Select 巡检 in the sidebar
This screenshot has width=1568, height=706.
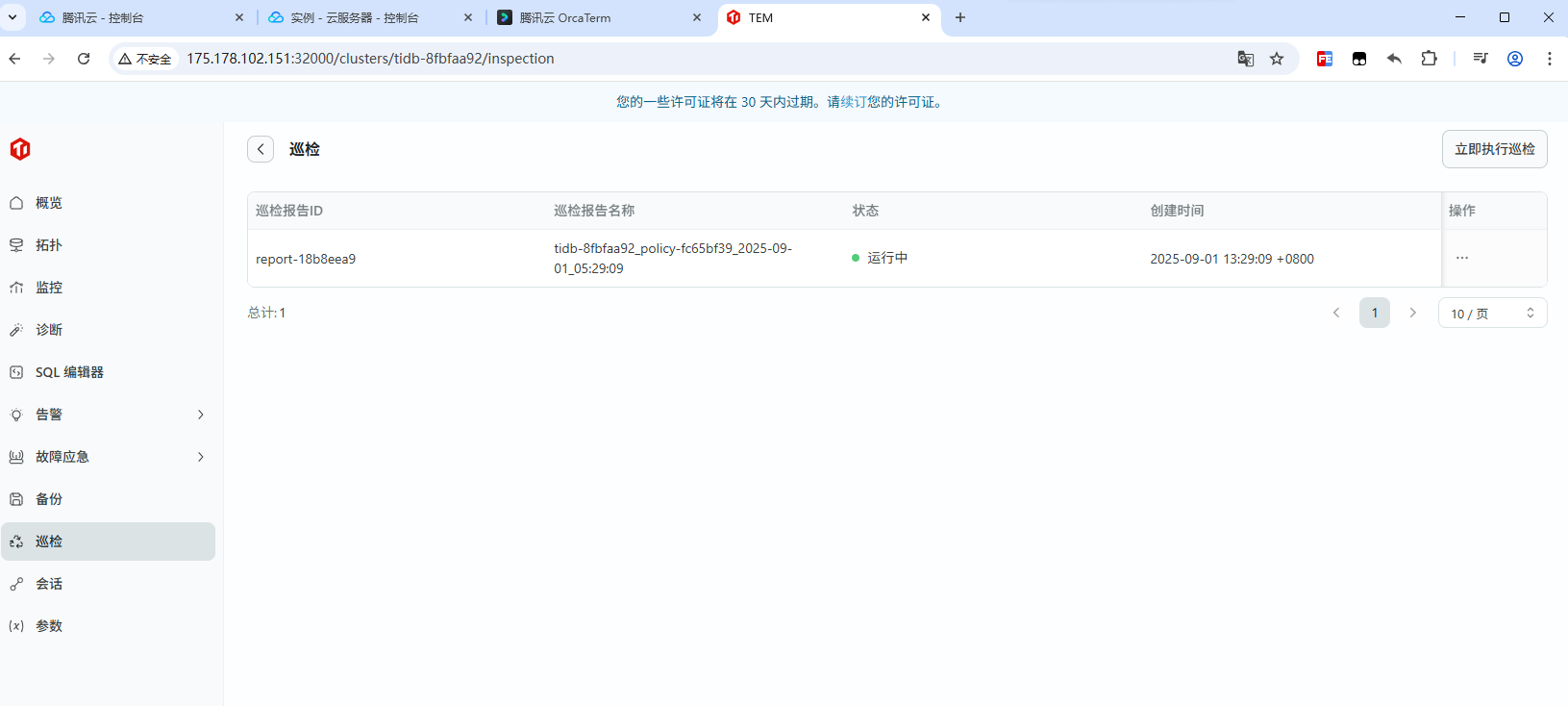point(108,542)
